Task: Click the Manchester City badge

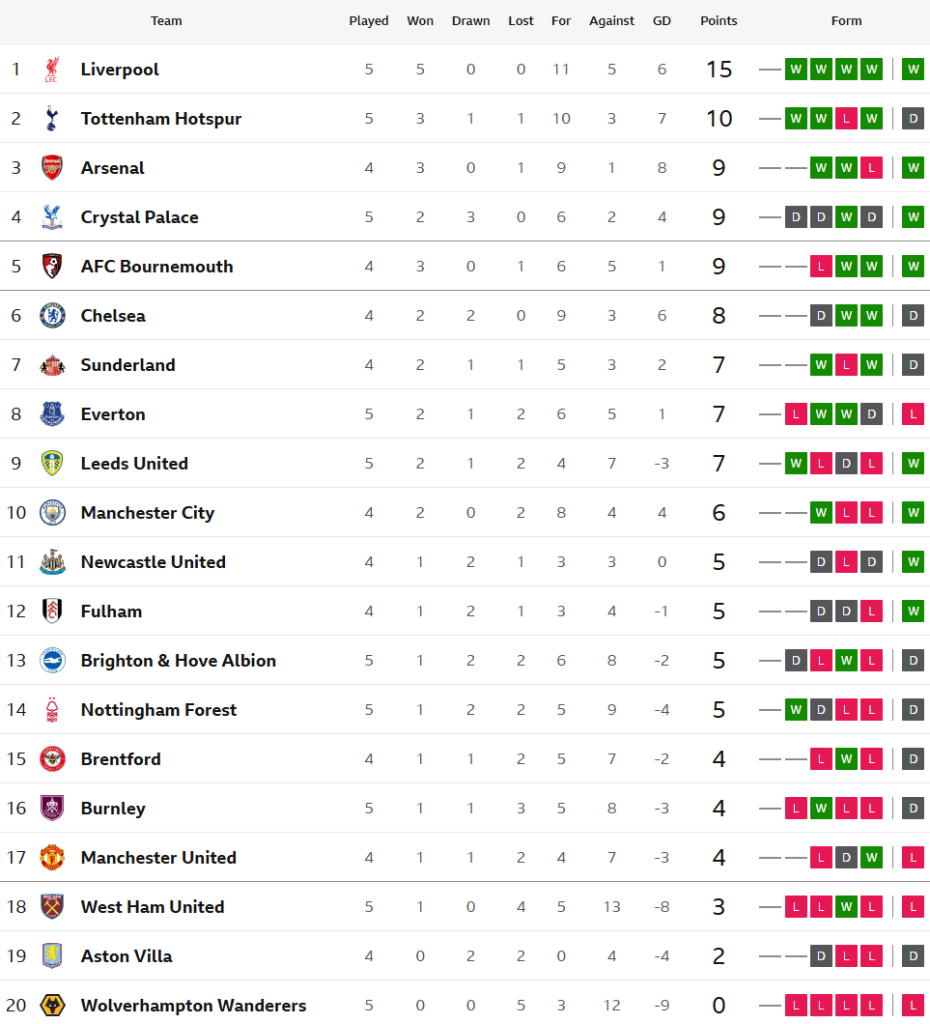Action: [x=52, y=513]
